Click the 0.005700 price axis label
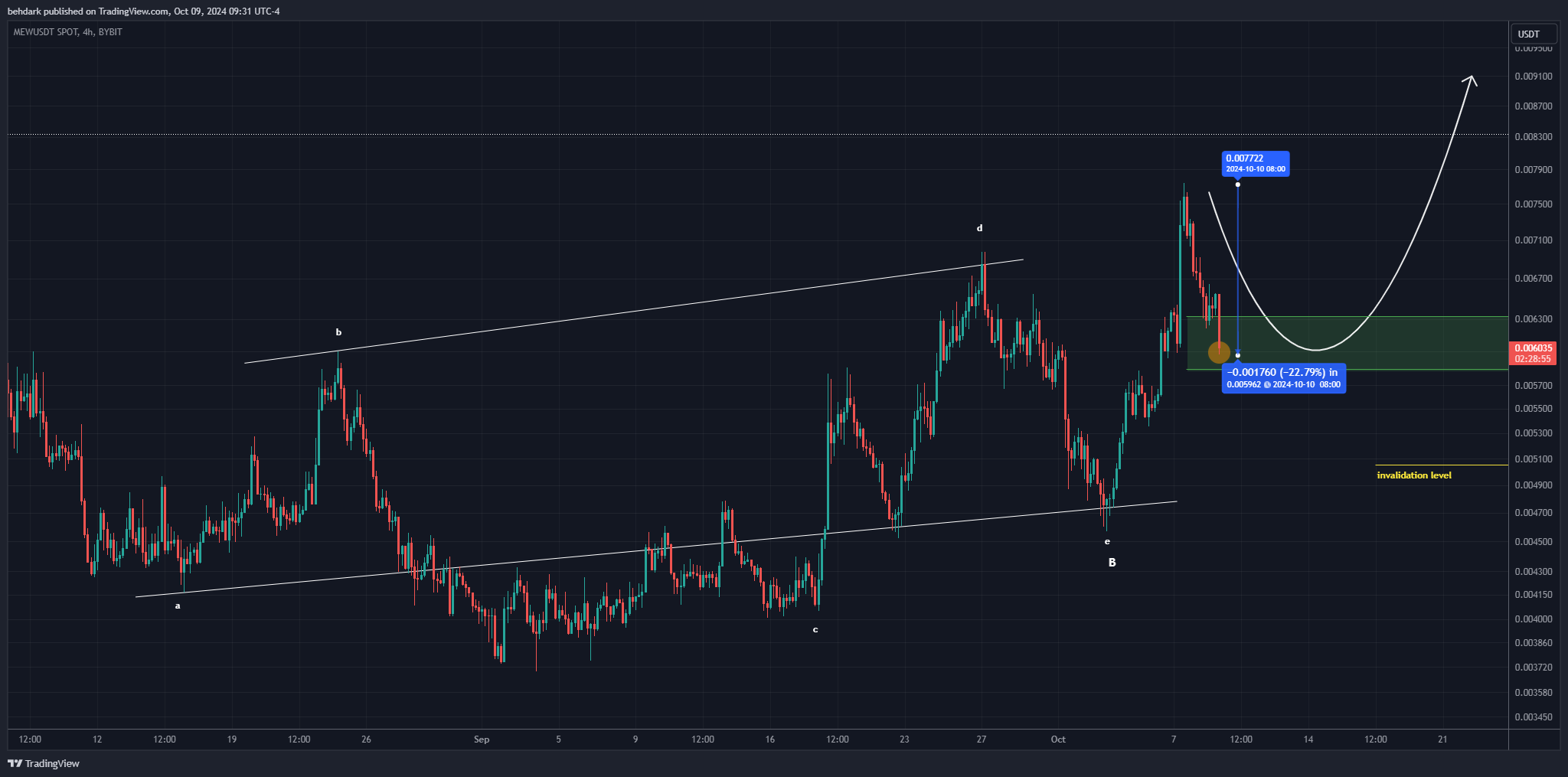1568x777 pixels. pos(1534,385)
